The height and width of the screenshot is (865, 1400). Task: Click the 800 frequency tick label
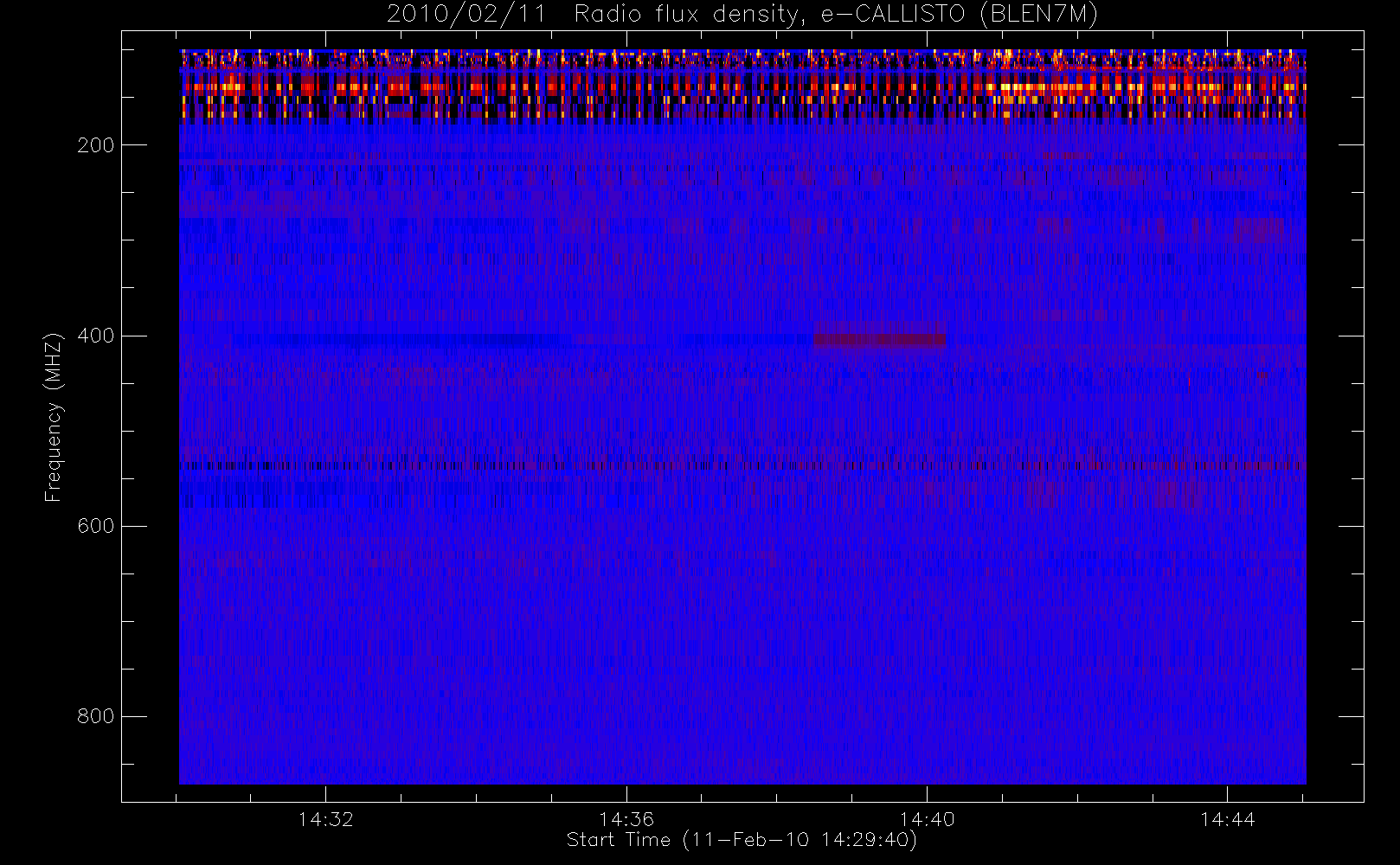(x=95, y=716)
